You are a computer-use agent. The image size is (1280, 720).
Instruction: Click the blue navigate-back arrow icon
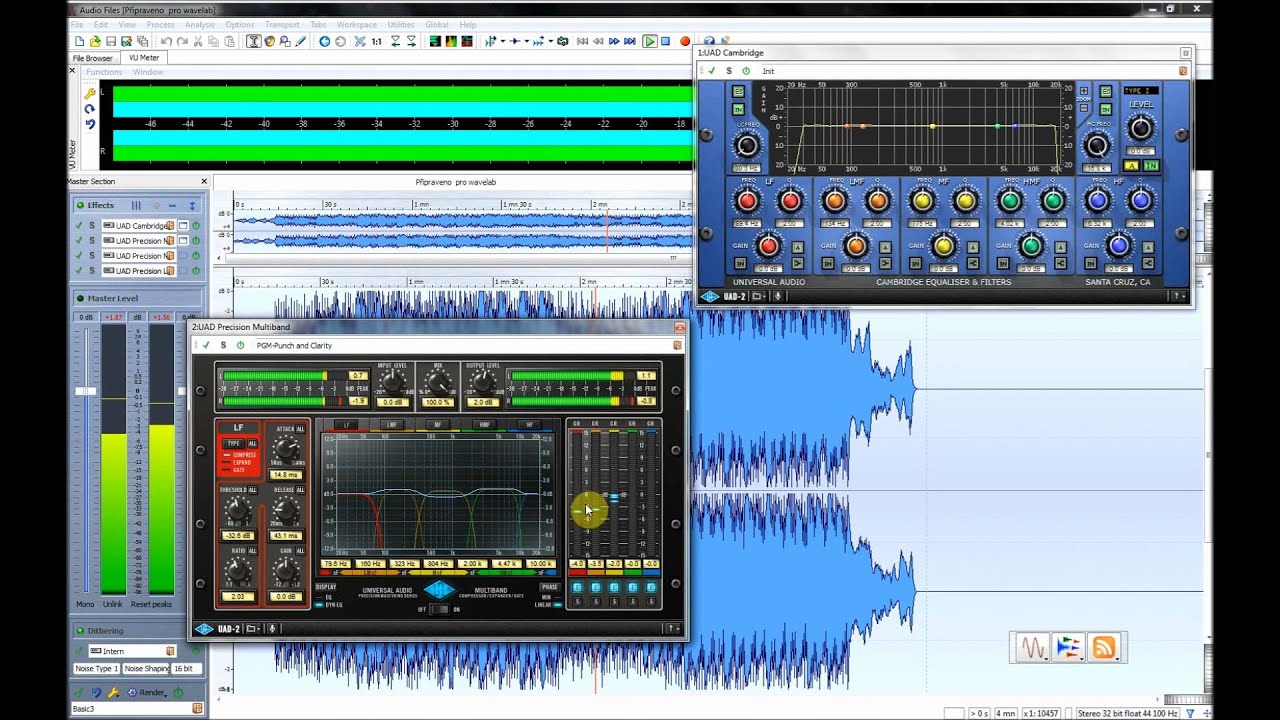[325, 41]
